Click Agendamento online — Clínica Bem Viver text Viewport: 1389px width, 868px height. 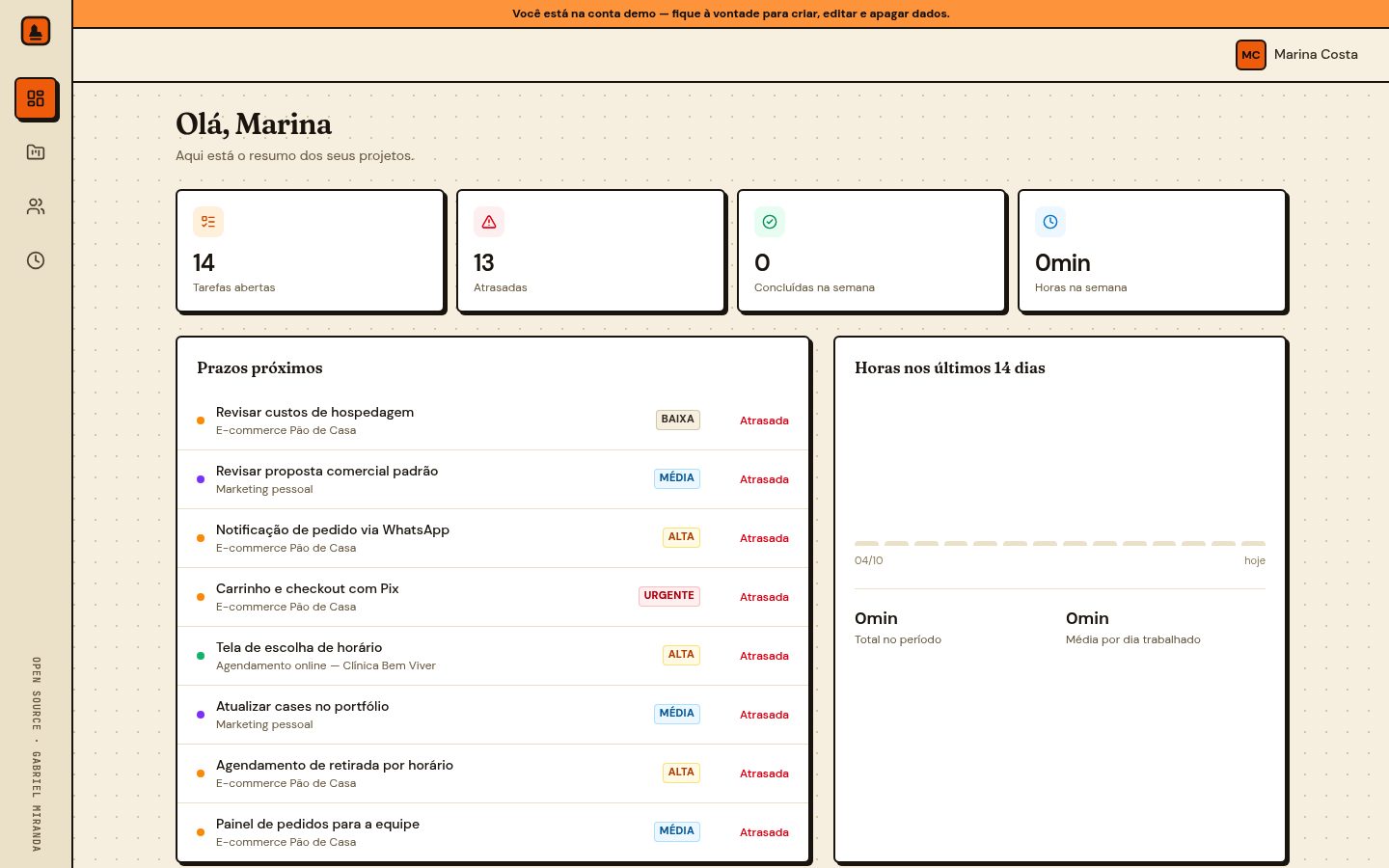click(326, 665)
